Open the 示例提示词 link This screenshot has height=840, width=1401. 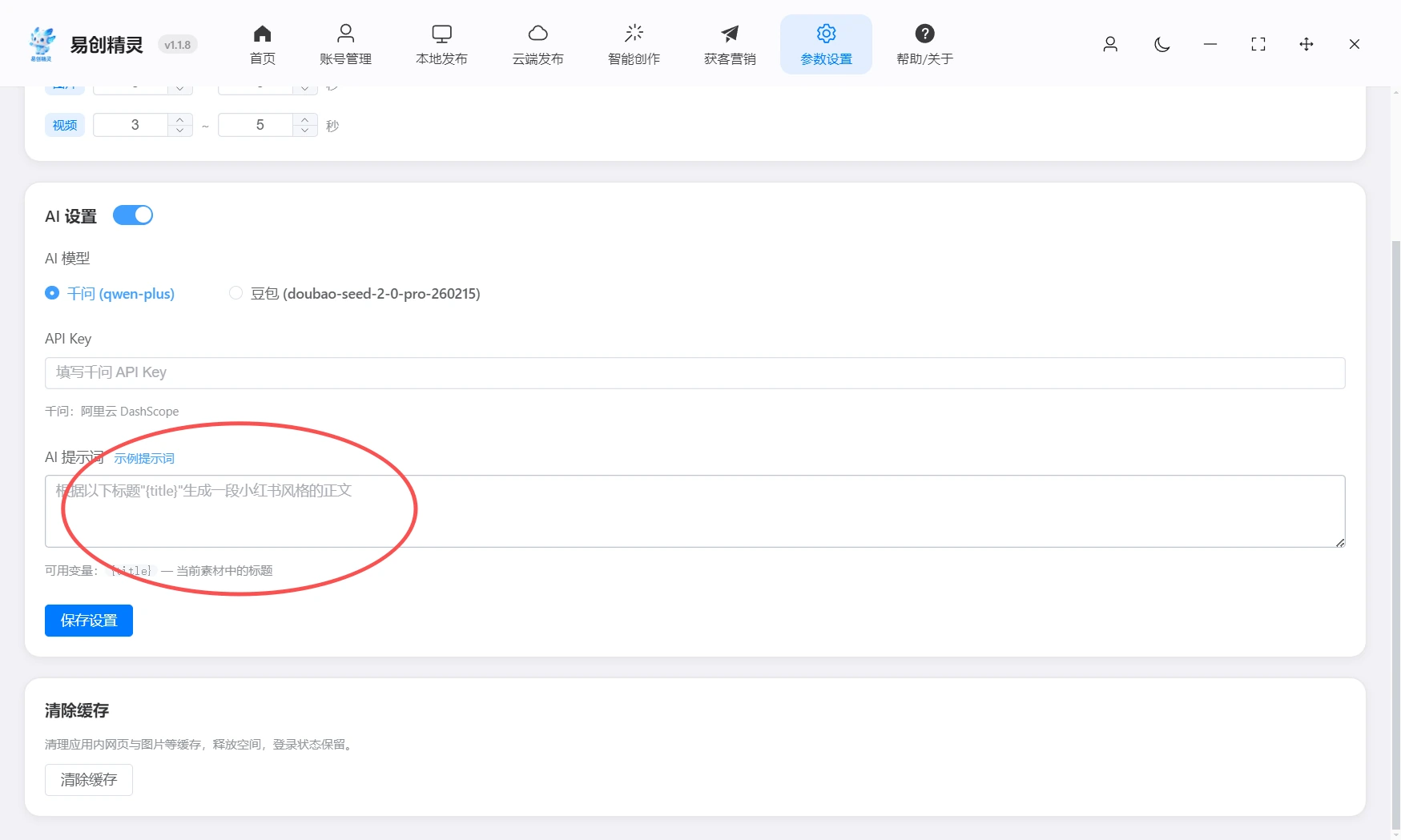coord(144,458)
